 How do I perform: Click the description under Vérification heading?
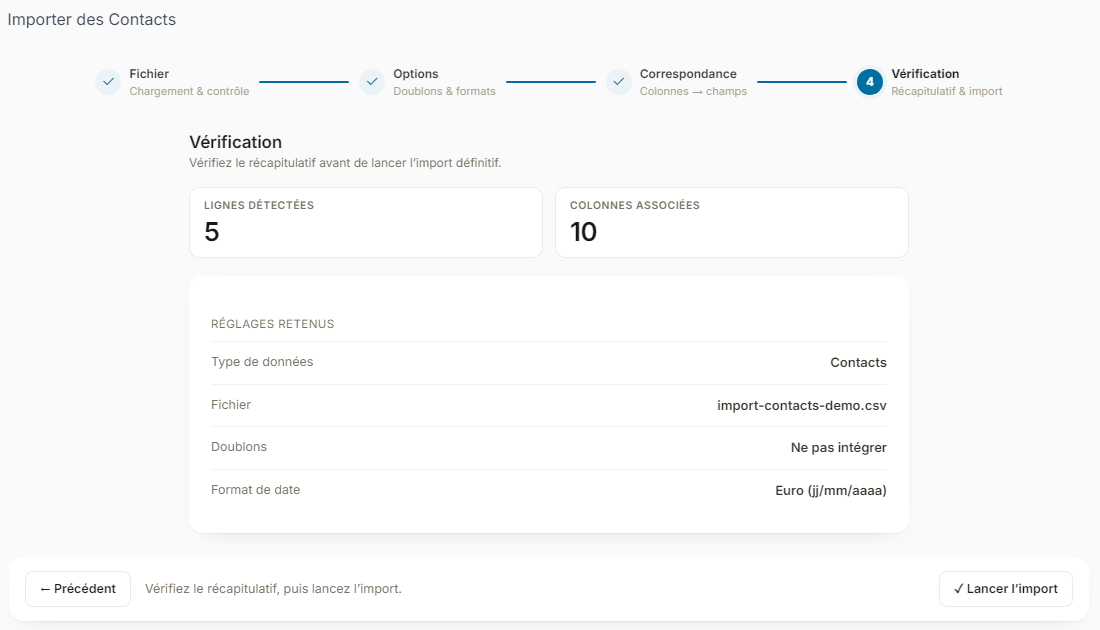click(x=345, y=163)
